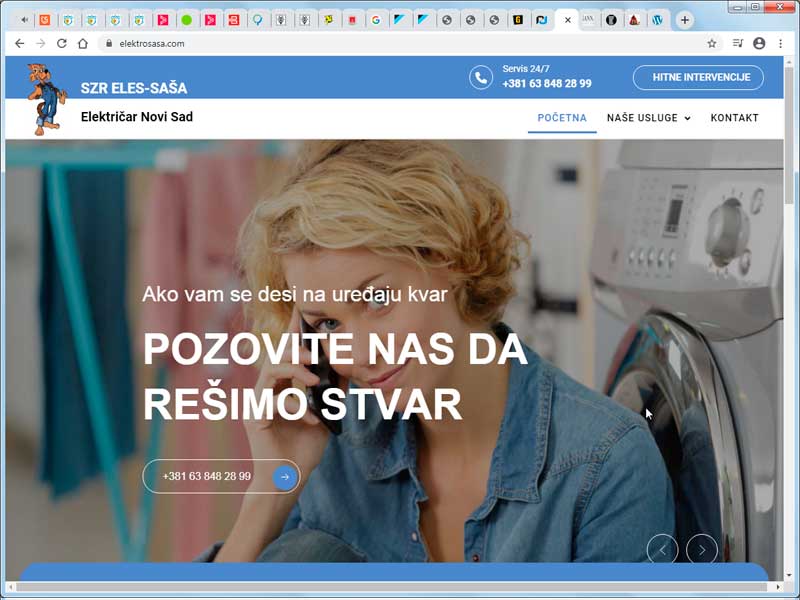Image resolution: width=800 pixels, height=600 pixels.
Task: Switch to the red triangle favicon tab
Action: (634, 20)
